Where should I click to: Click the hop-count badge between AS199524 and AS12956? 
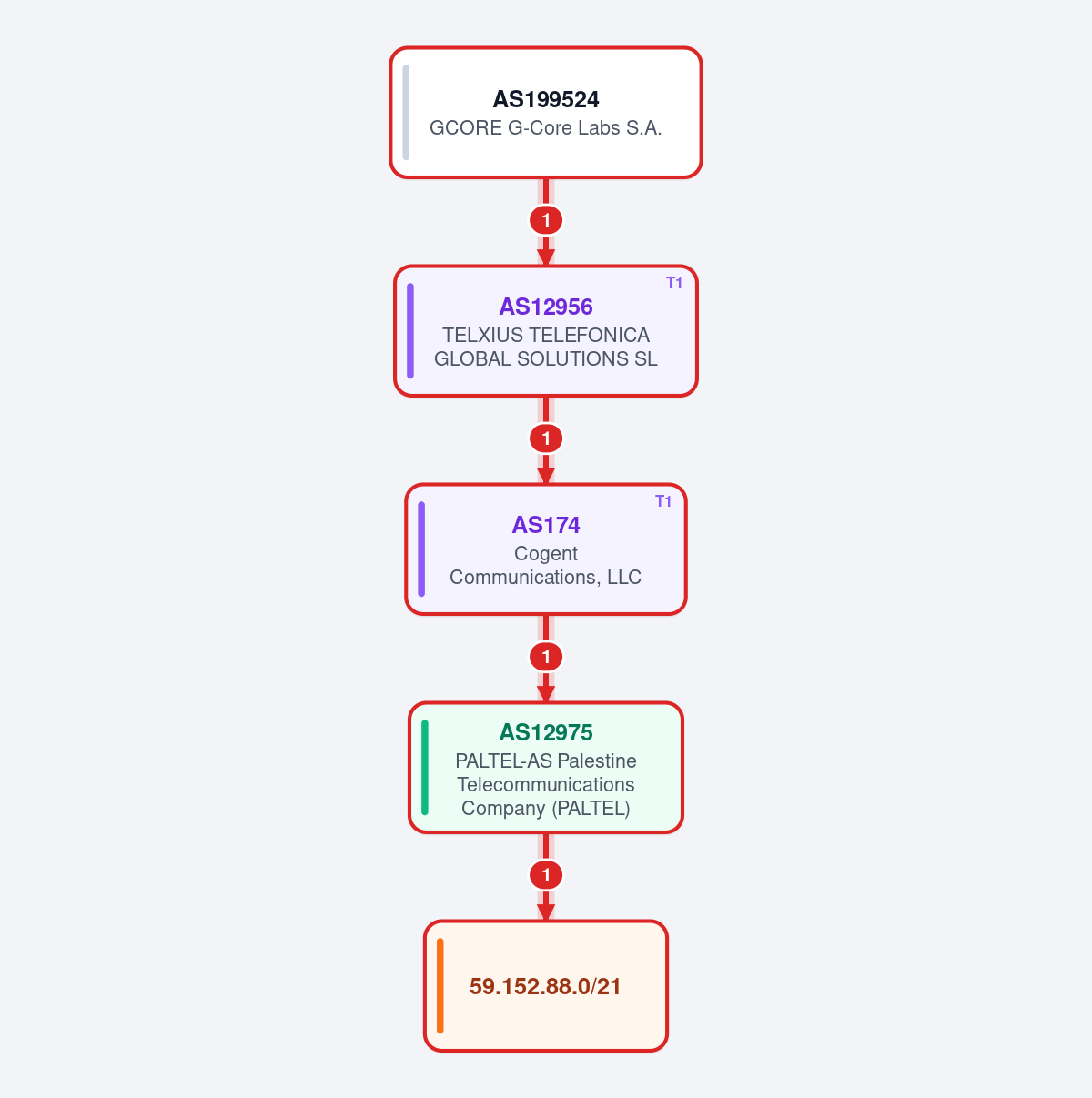coord(546,220)
